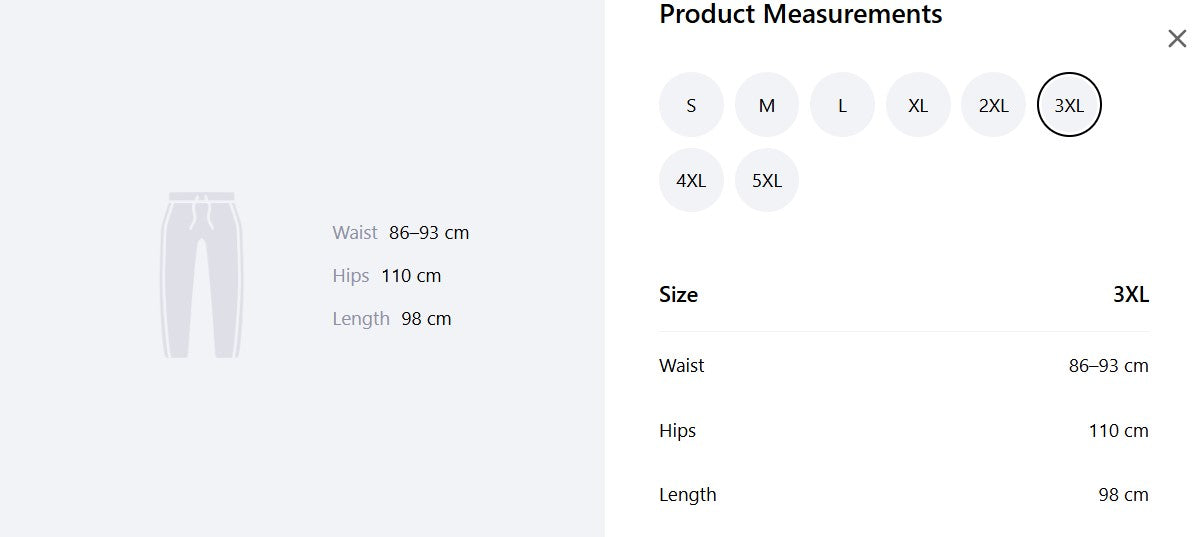Image resolution: width=1193 pixels, height=537 pixels.
Task: Switch to size 4XL
Action: tap(691, 180)
